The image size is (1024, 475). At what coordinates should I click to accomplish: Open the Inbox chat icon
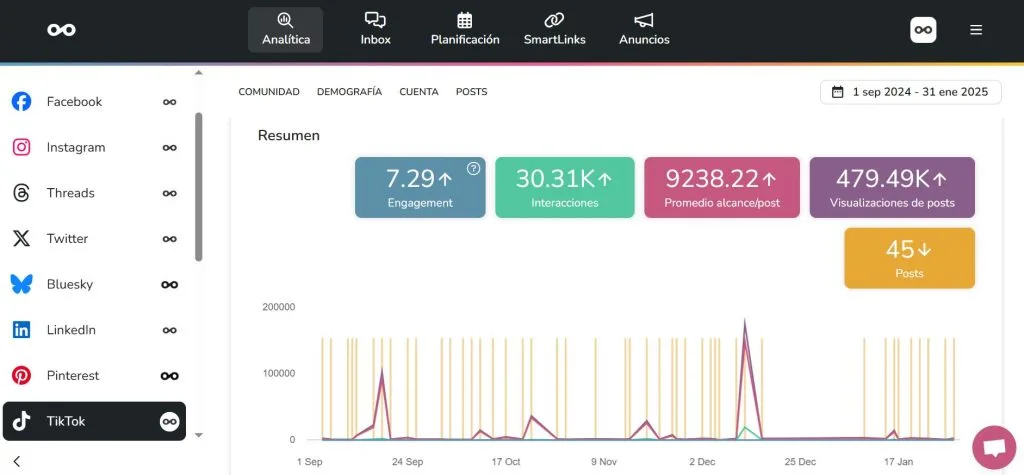point(375,29)
